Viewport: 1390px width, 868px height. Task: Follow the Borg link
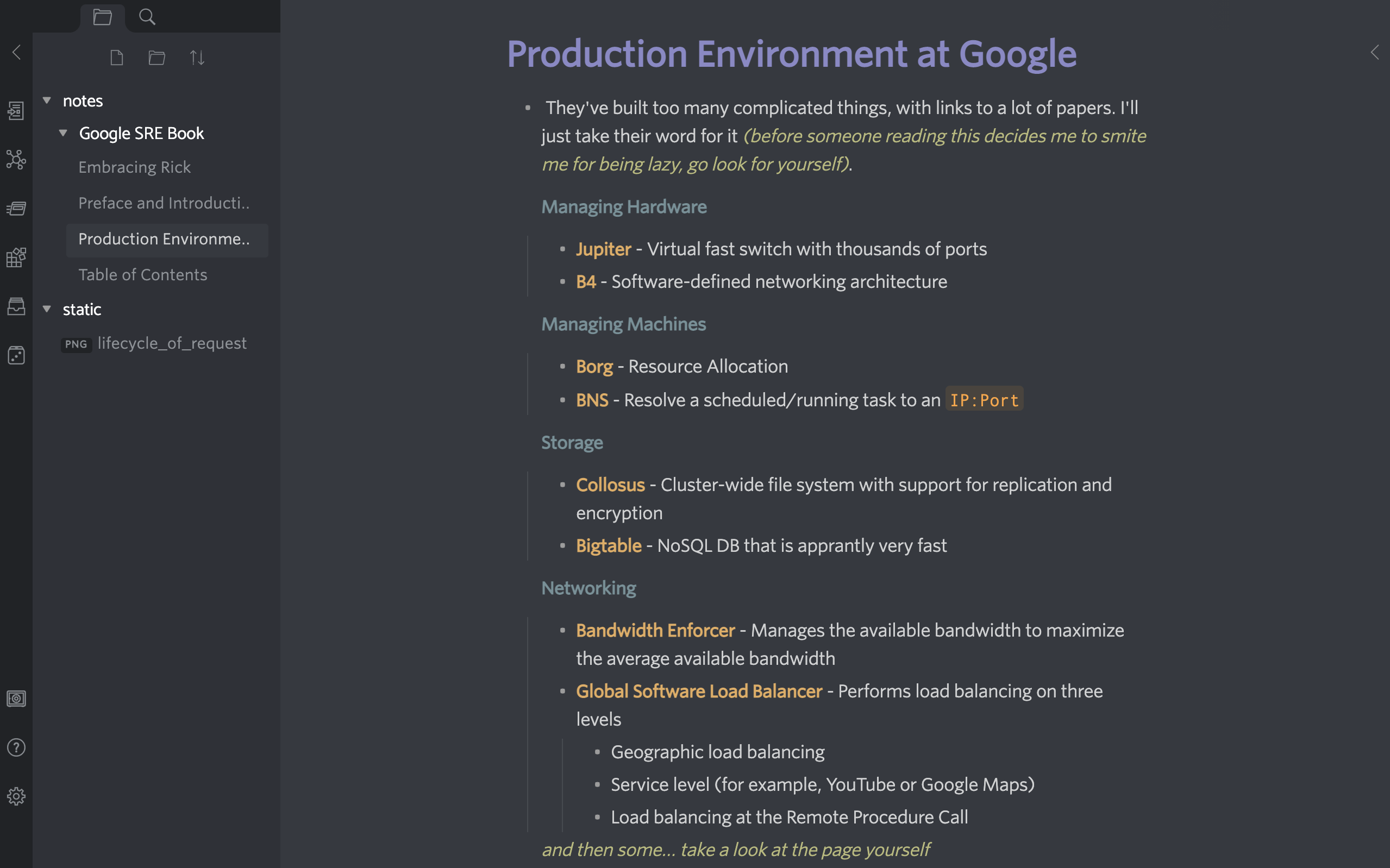pyautogui.click(x=594, y=366)
